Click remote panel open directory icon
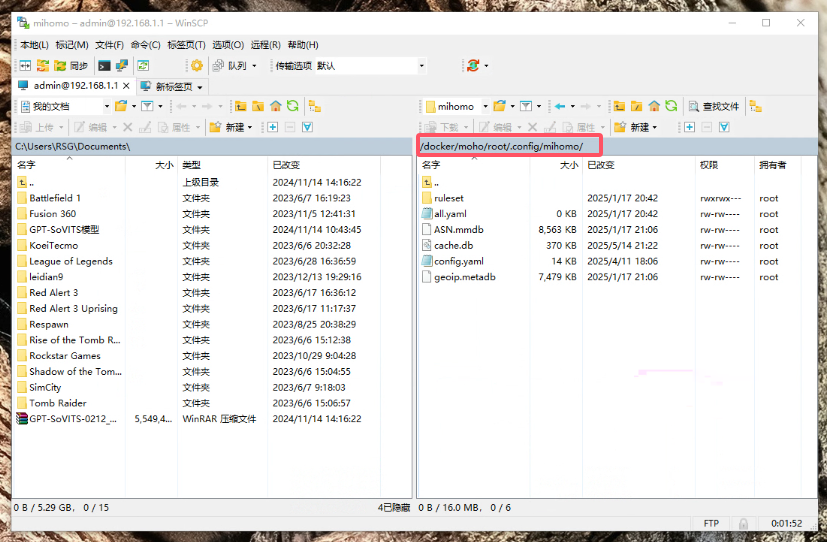 pyautogui.click(x=499, y=107)
